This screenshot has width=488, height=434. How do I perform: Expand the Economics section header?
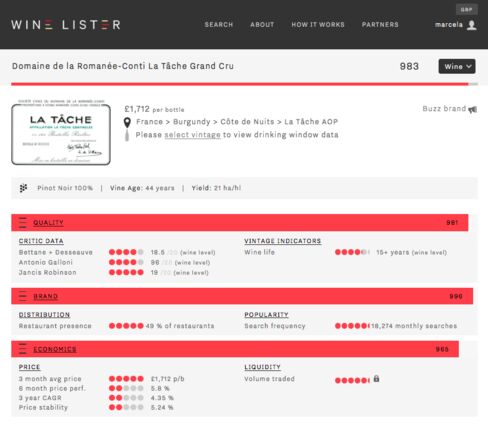pyautogui.click(x=235, y=349)
